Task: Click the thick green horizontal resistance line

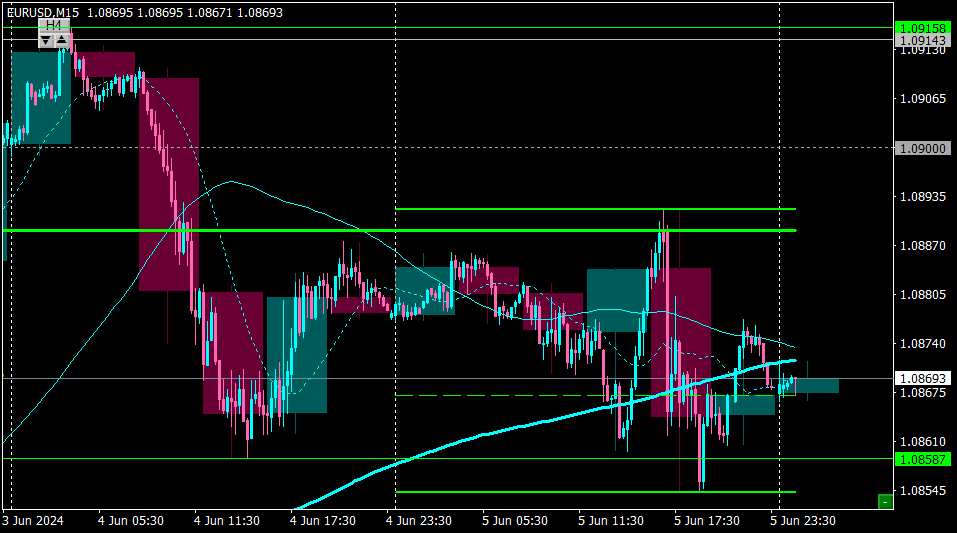Action: 400,230
